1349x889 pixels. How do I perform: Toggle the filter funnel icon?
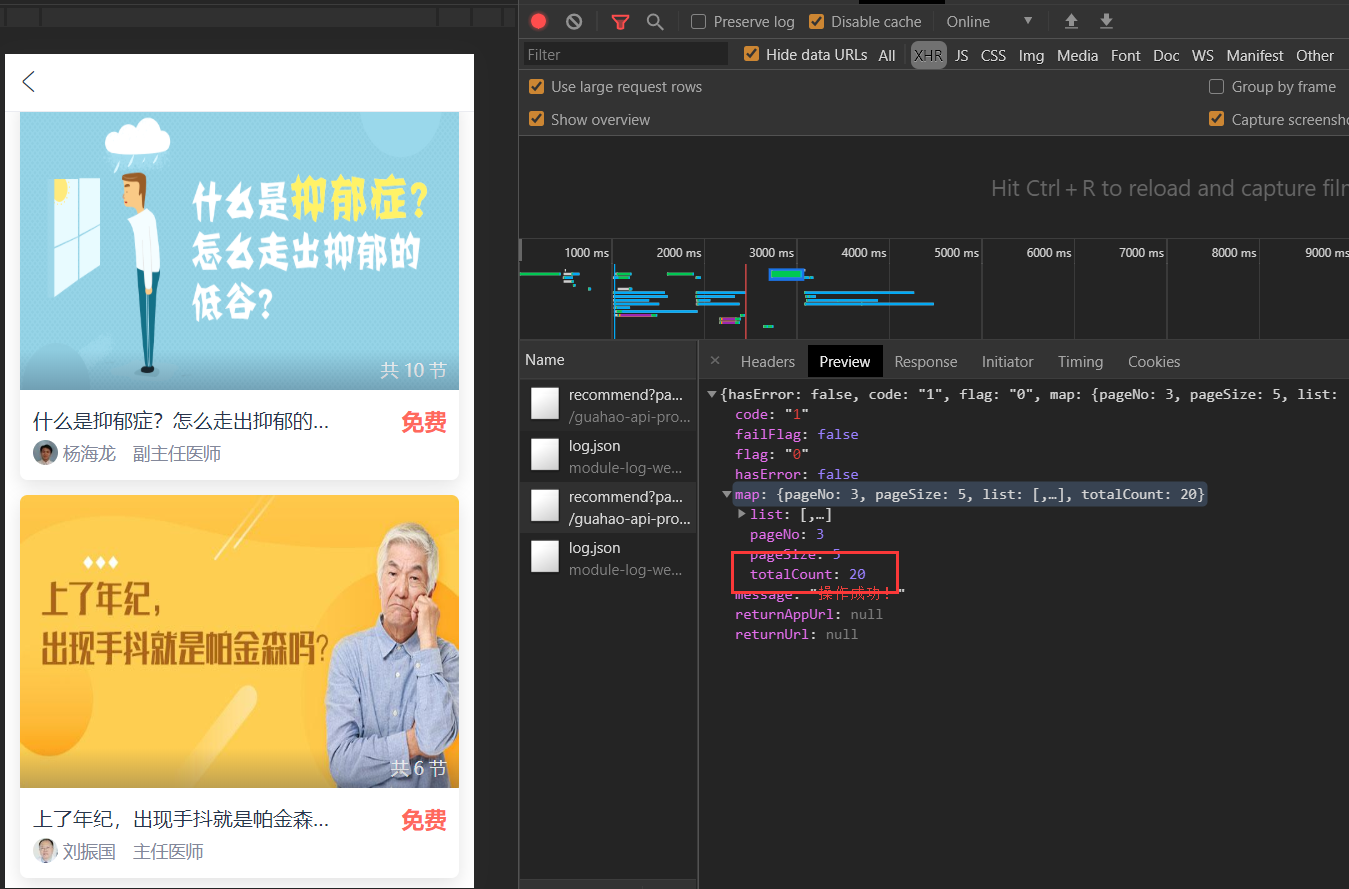[x=621, y=21]
